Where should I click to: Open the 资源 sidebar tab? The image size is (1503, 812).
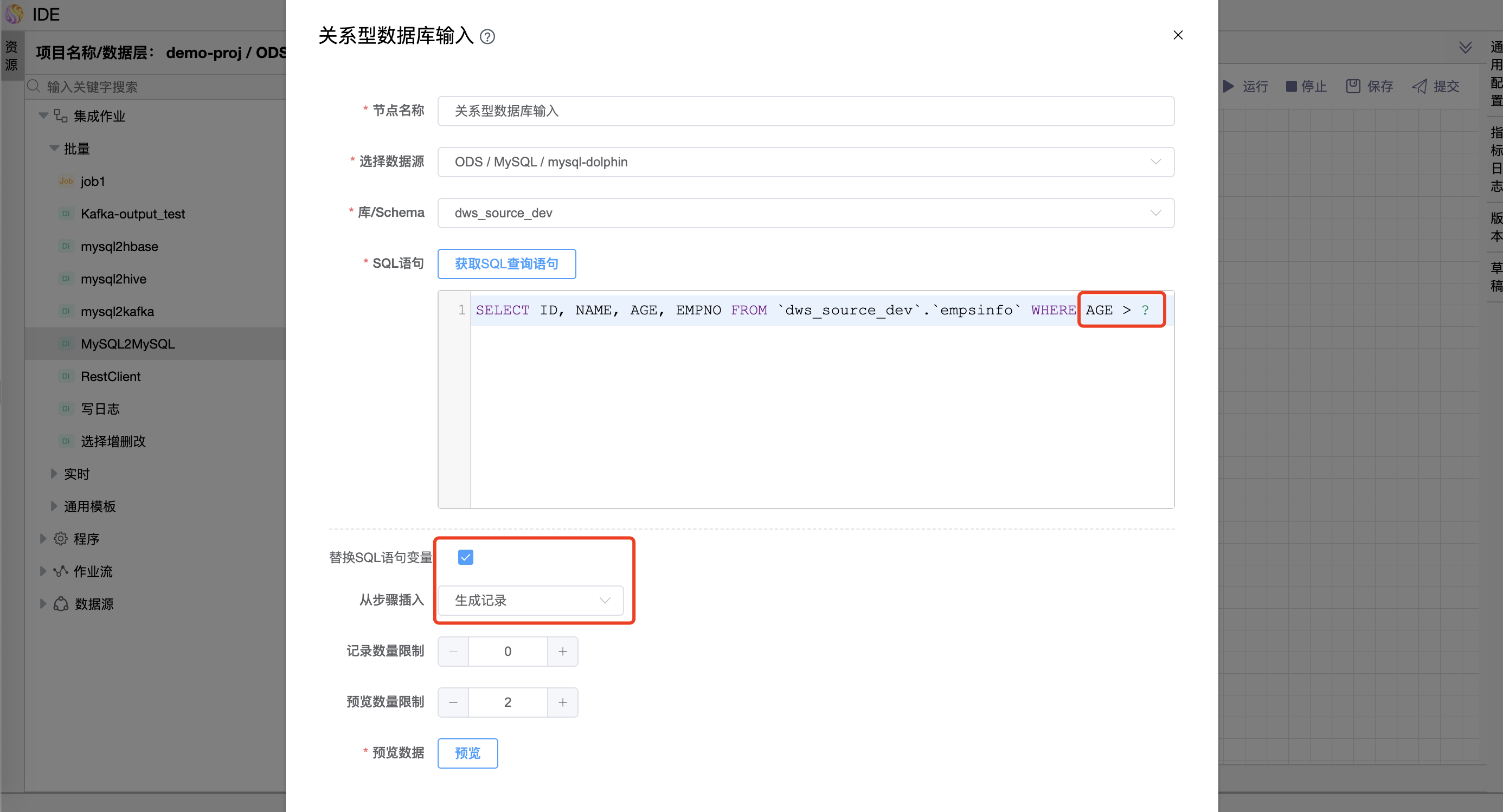click(12, 54)
